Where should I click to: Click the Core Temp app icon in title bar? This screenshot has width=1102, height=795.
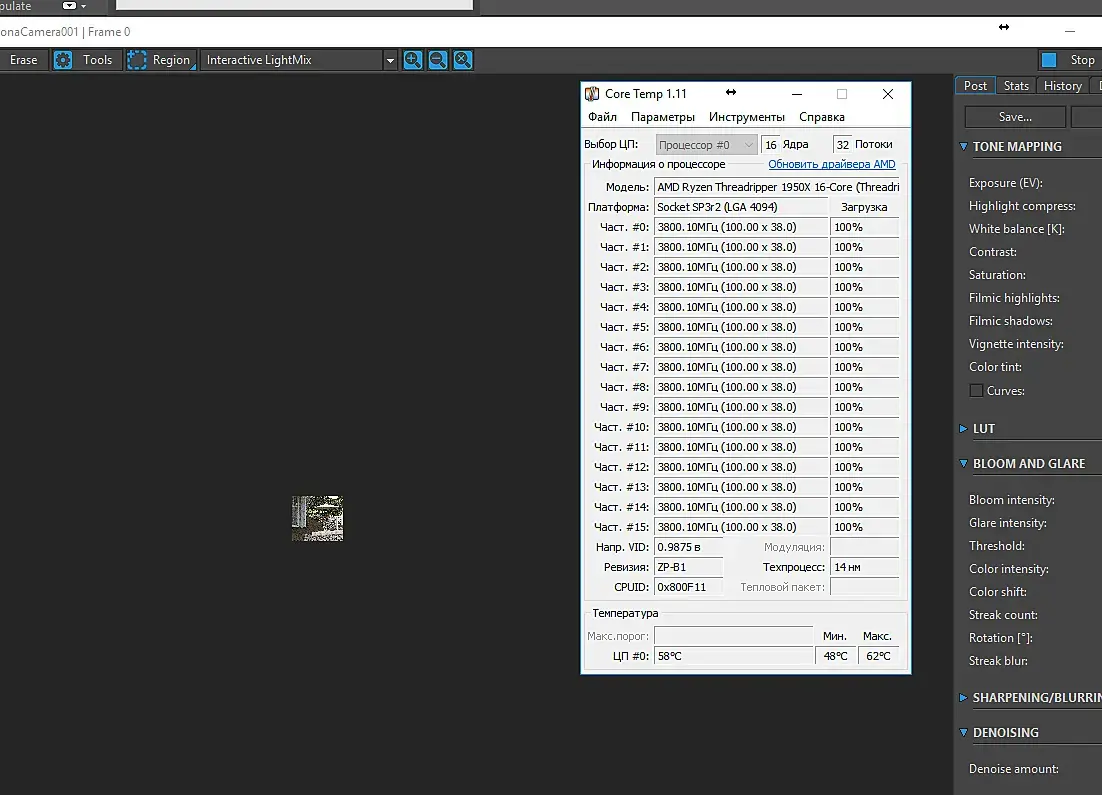point(592,93)
